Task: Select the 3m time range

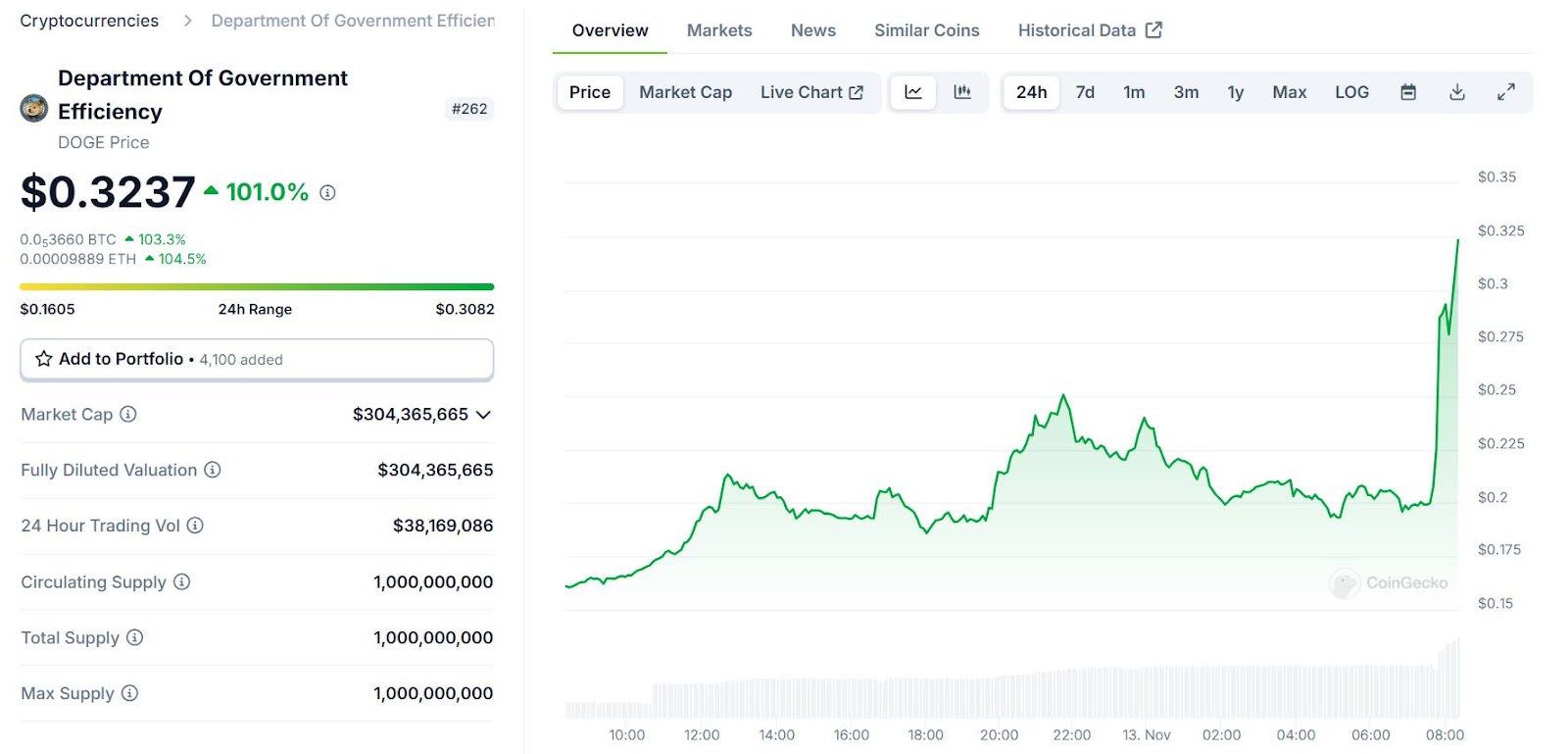Action: tap(1186, 92)
